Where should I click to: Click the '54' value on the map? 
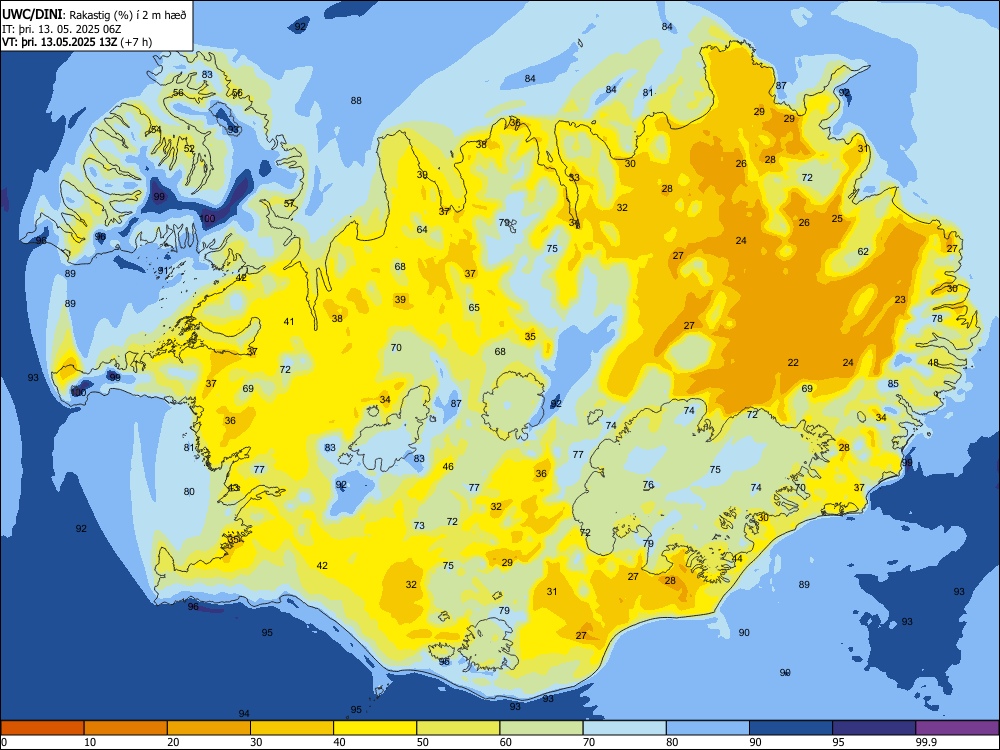[156, 129]
